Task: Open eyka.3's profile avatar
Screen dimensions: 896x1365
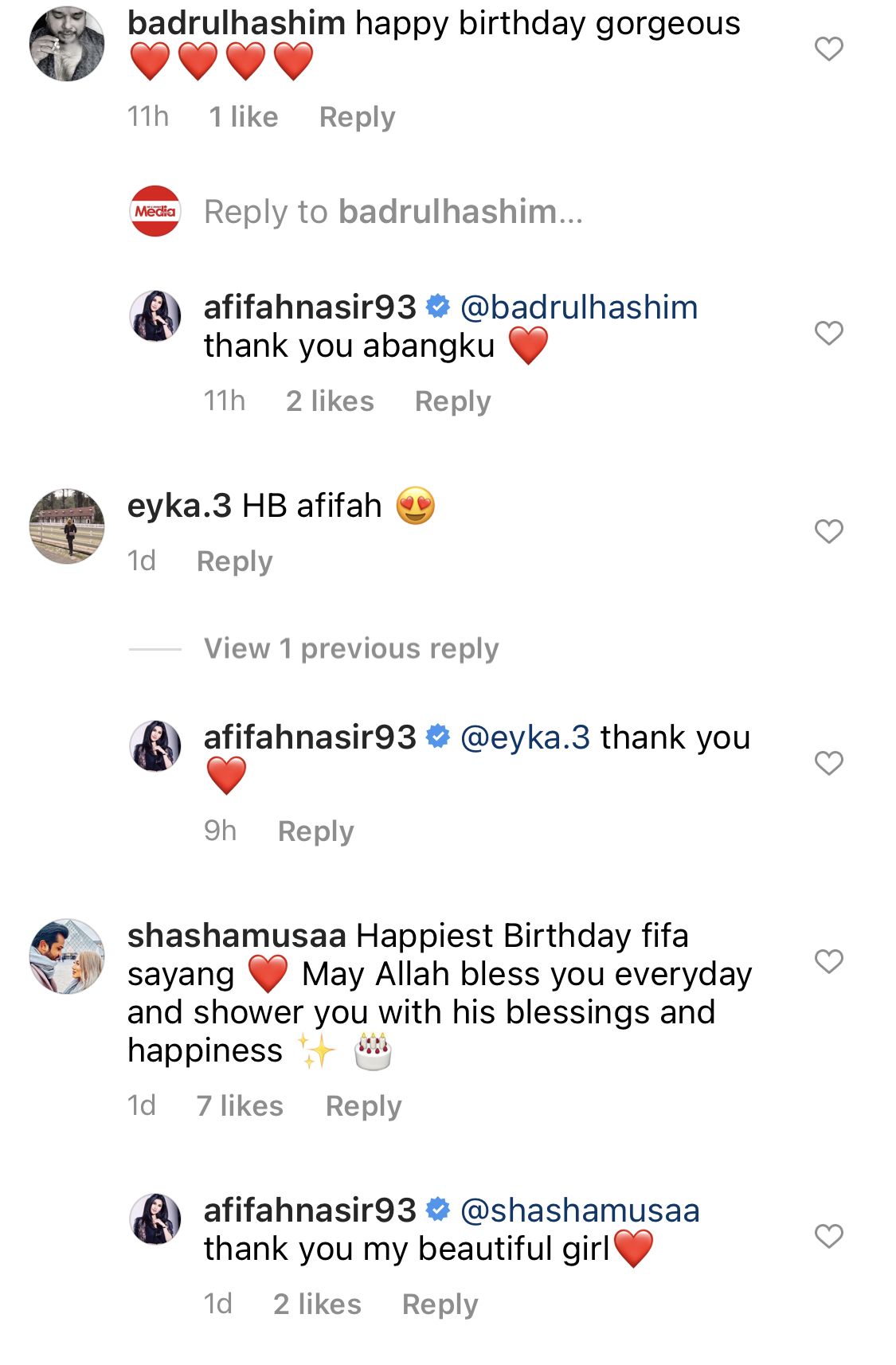Action: tap(67, 526)
